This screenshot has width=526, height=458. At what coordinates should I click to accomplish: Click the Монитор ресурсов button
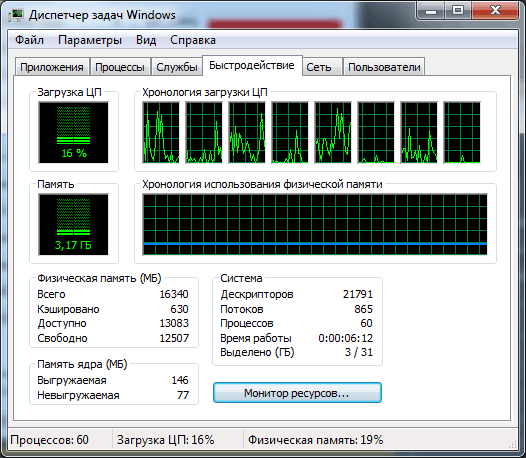pos(297,393)
